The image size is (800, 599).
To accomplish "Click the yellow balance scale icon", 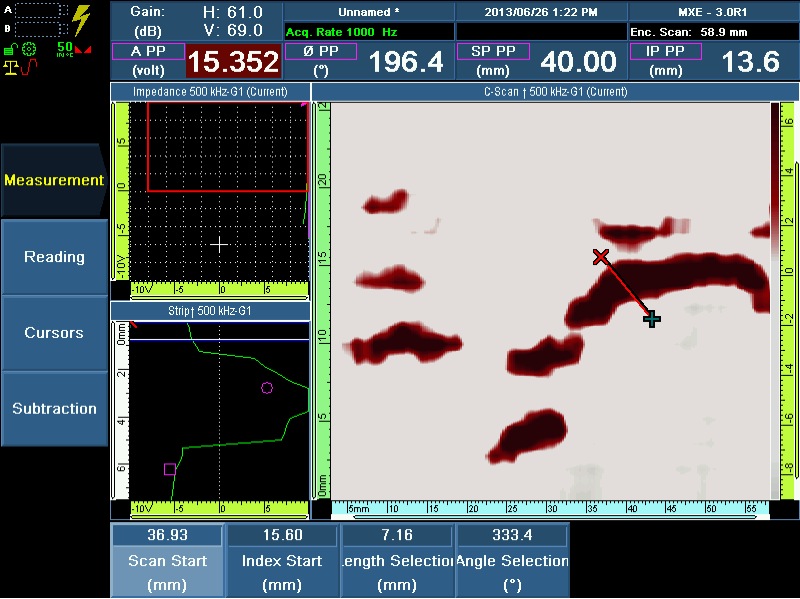I will [x=12, y=67].
